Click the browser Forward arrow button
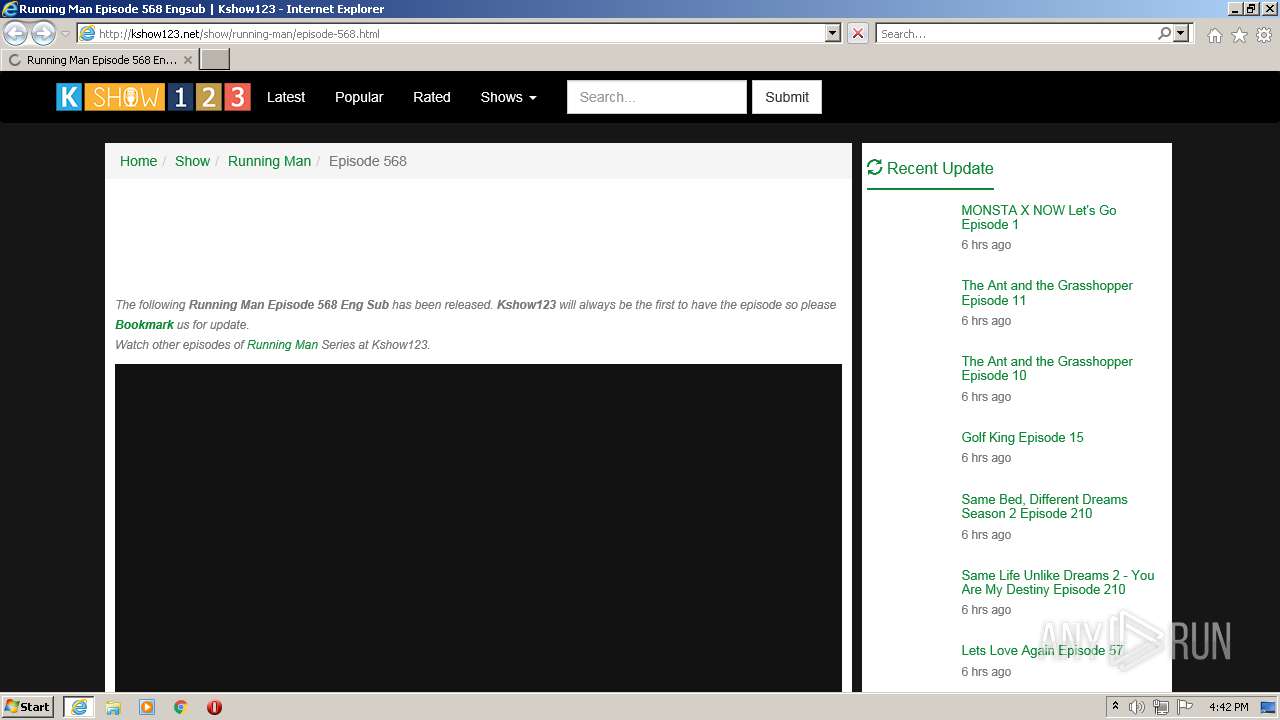 coord(43,33)
